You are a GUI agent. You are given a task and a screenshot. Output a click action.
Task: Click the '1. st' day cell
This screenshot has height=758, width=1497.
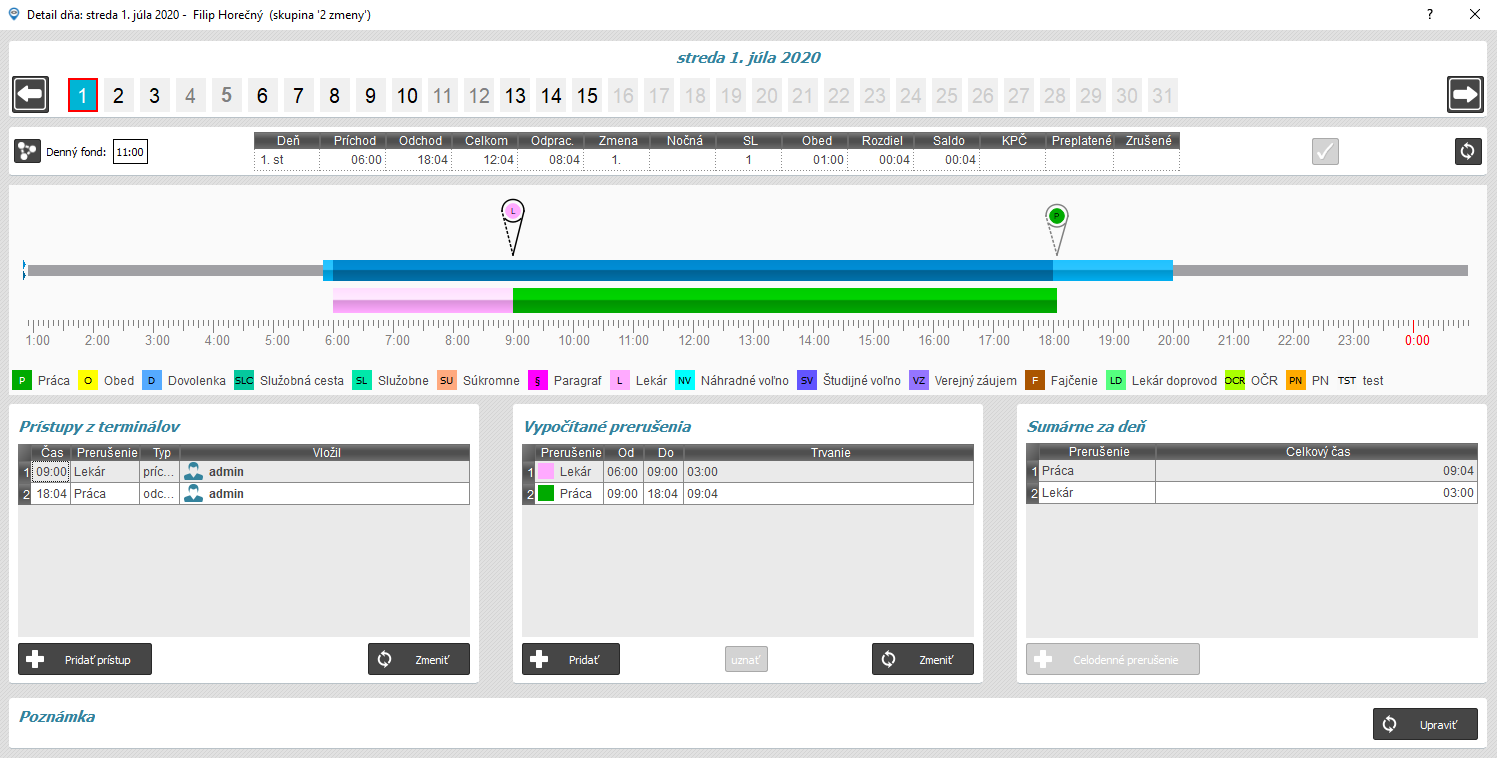point(287,160)
